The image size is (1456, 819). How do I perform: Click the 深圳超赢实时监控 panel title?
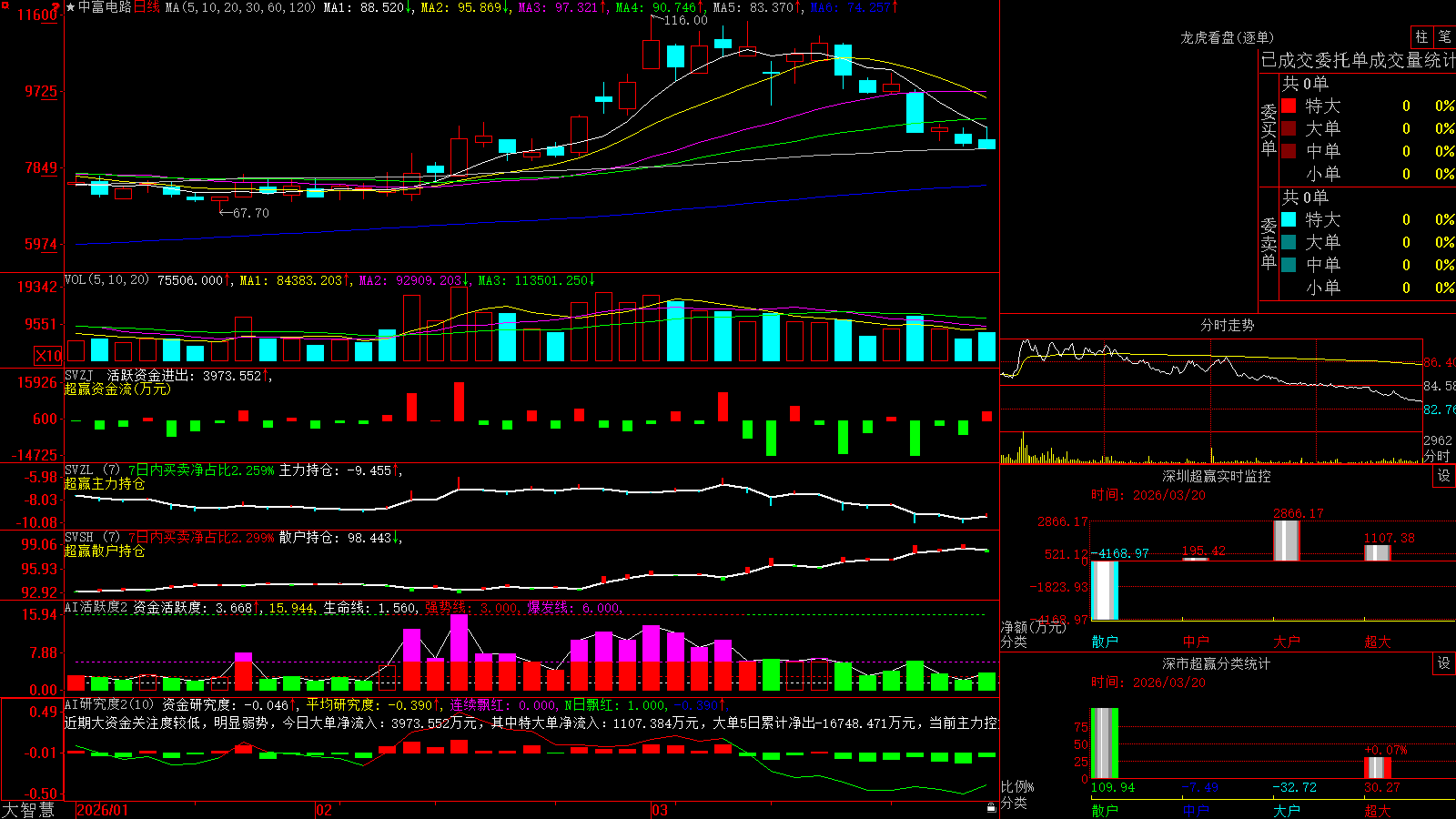(x=1216, y=476)
